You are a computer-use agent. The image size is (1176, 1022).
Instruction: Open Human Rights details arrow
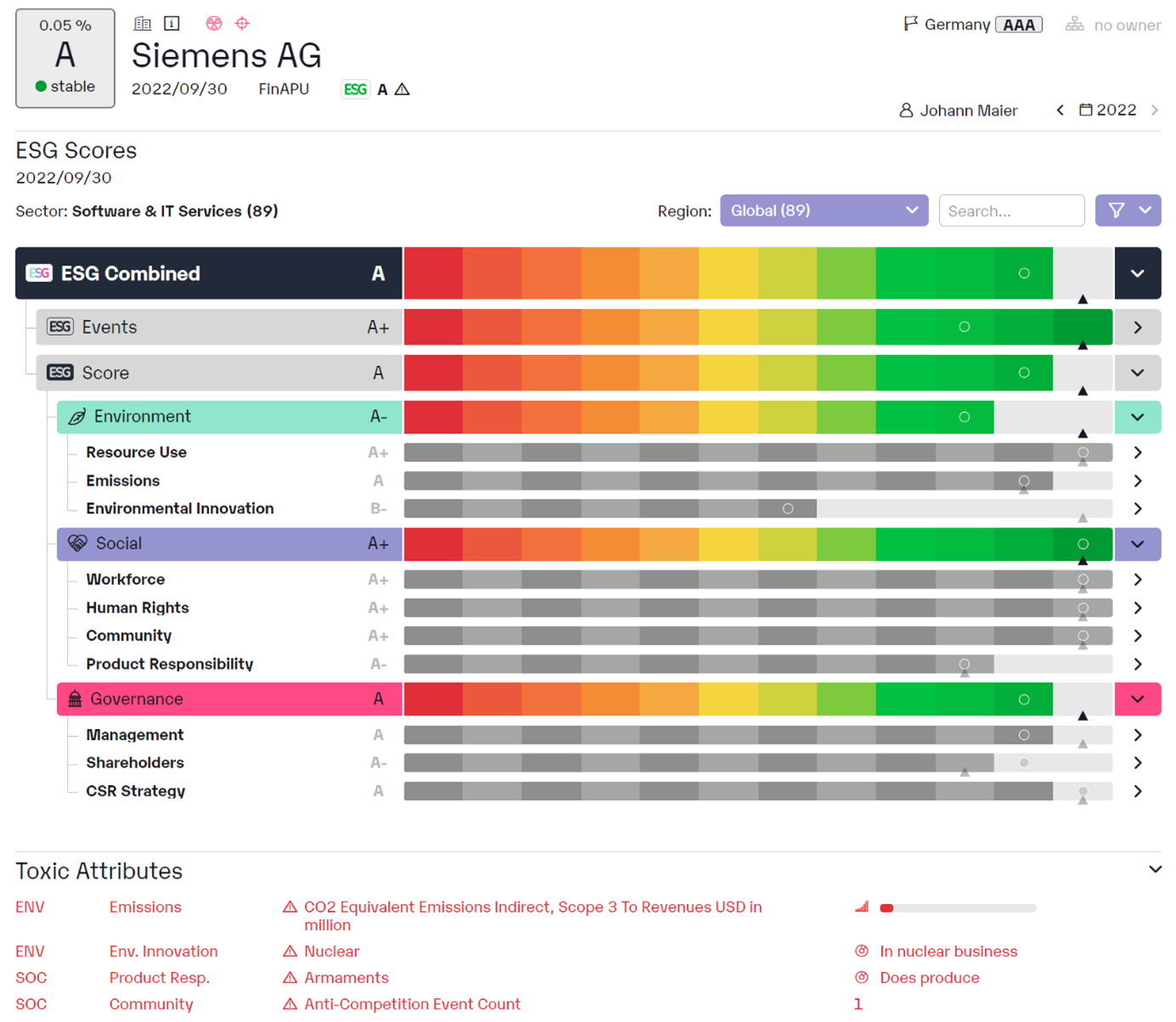click(1138, 608)
